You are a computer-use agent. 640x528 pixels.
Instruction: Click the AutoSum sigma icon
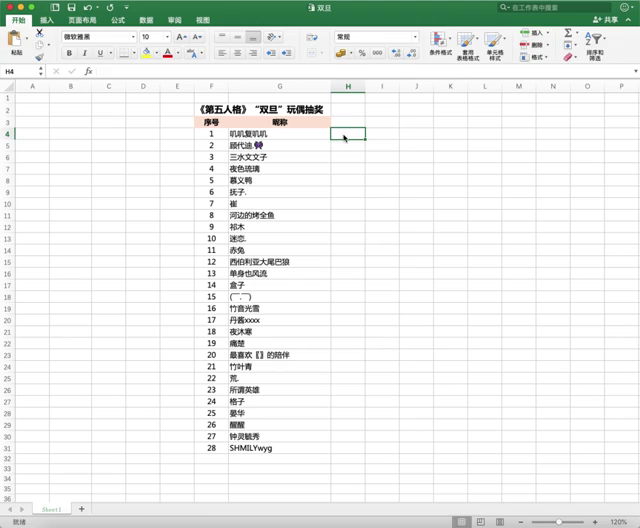tap(568, 33)
